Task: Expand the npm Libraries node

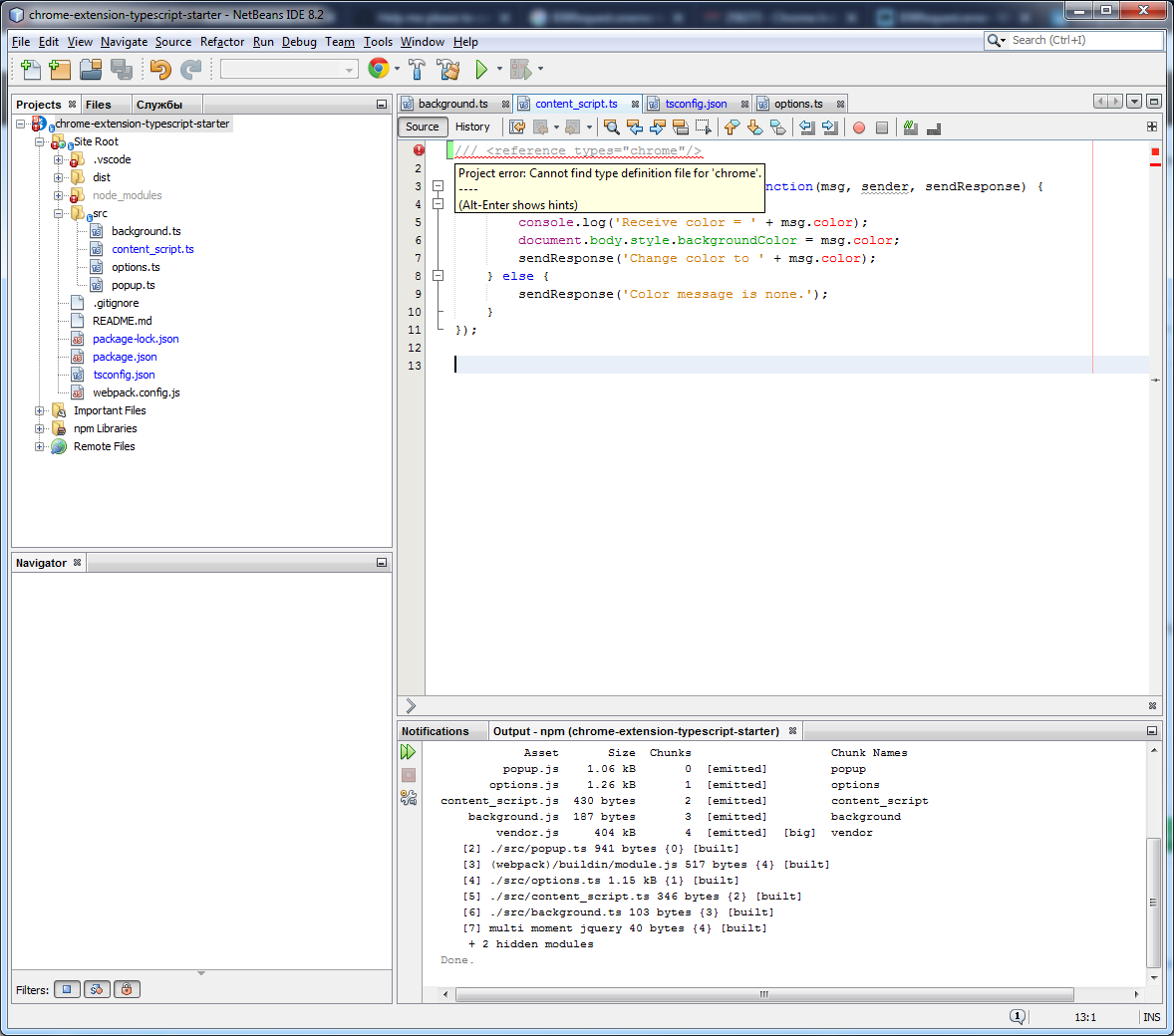Action: [40, 429]
